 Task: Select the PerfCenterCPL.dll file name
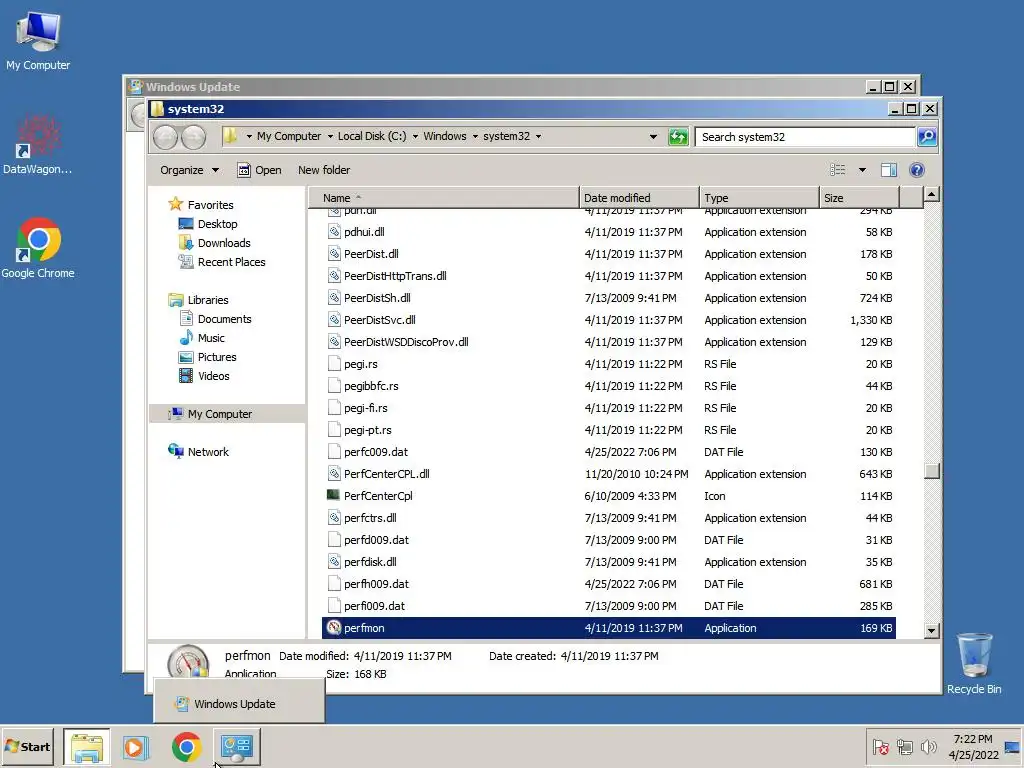coord(387,473)
